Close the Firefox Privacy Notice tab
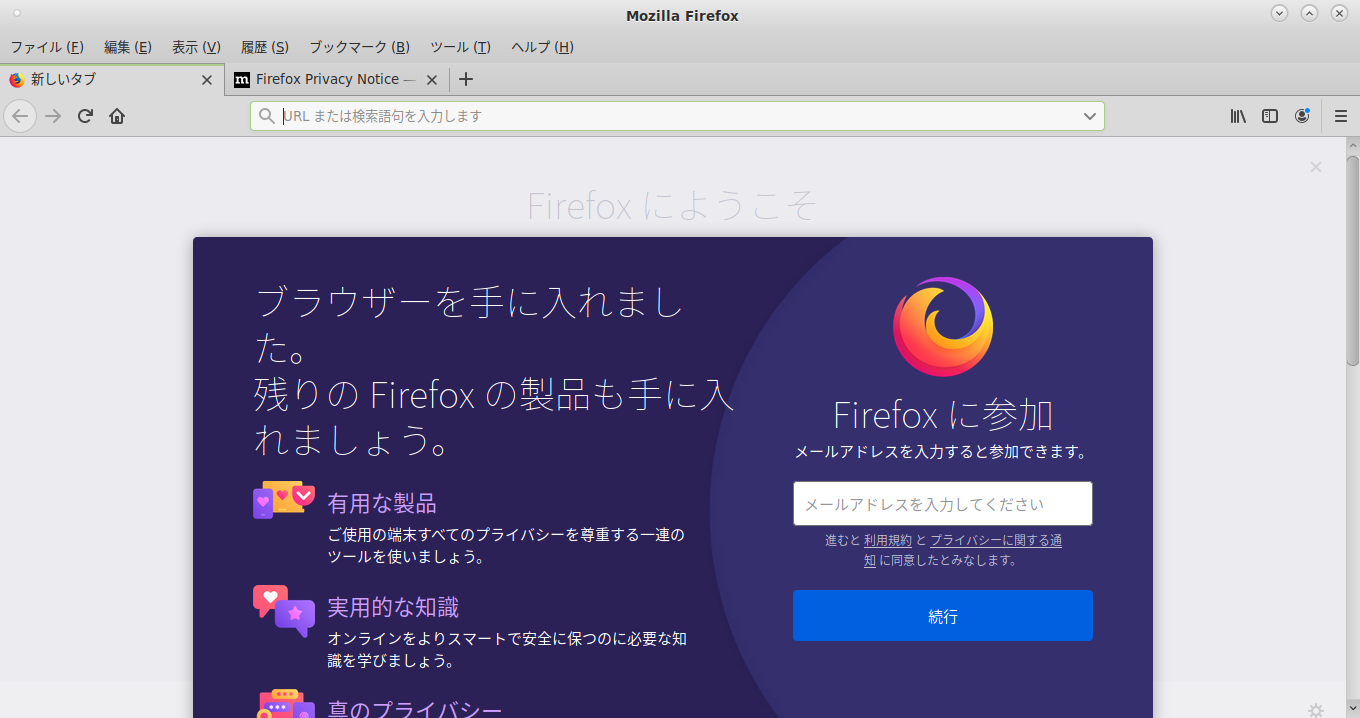The height and width of the screenshot is (718, 1360). 432,80
